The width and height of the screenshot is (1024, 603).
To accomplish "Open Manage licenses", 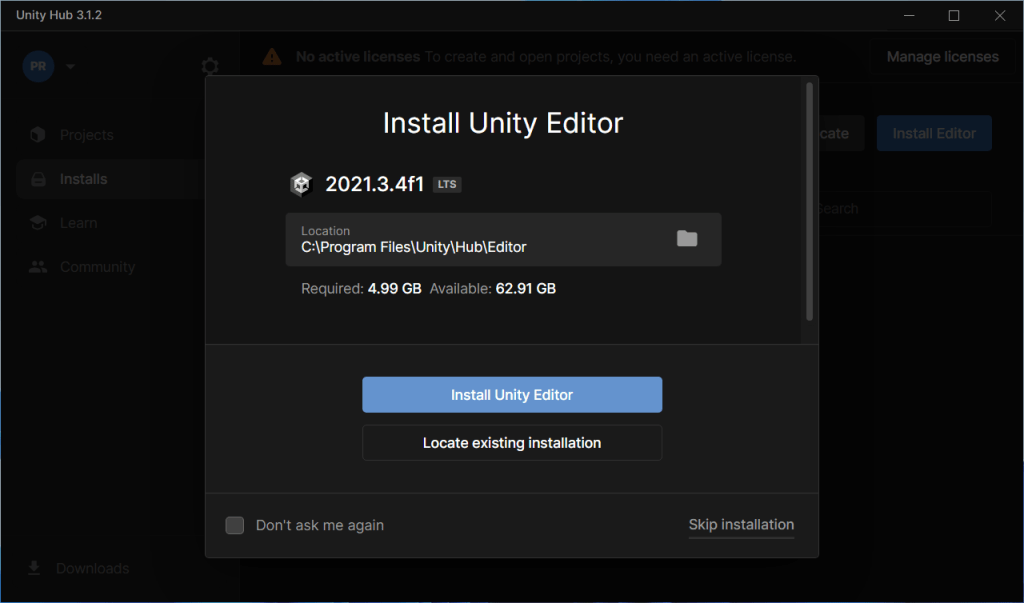I will point(942,57).
